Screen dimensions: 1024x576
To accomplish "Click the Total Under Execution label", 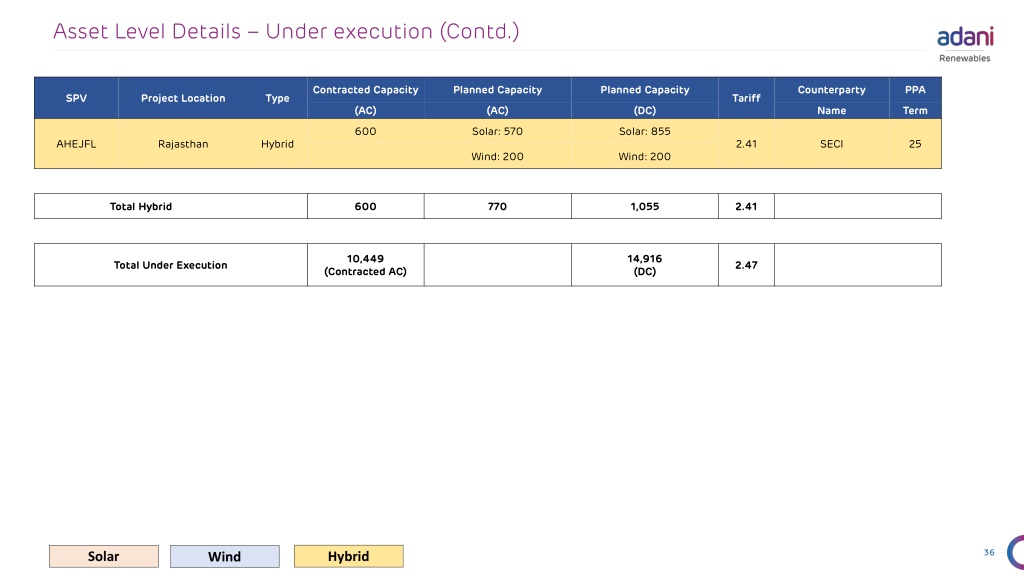I will pos(170,265).
